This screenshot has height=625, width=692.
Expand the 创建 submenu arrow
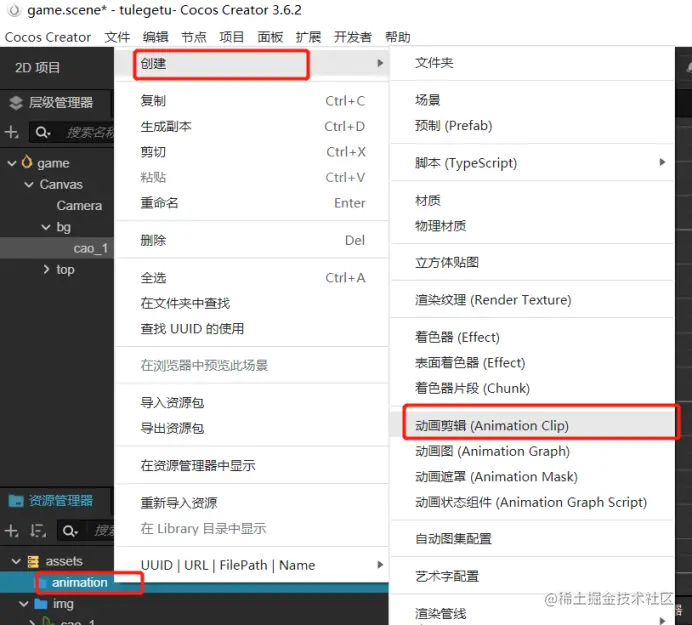[x=380, y=63]
